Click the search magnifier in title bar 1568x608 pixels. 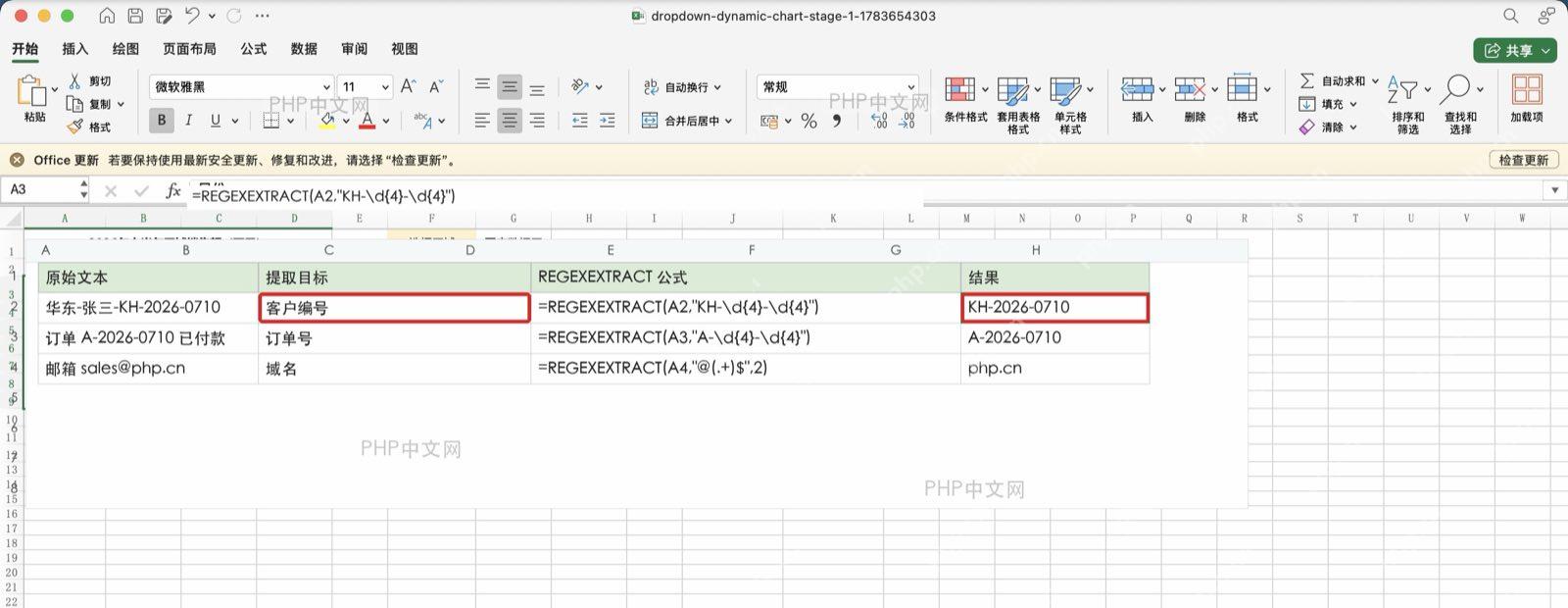pos(1510,16)
